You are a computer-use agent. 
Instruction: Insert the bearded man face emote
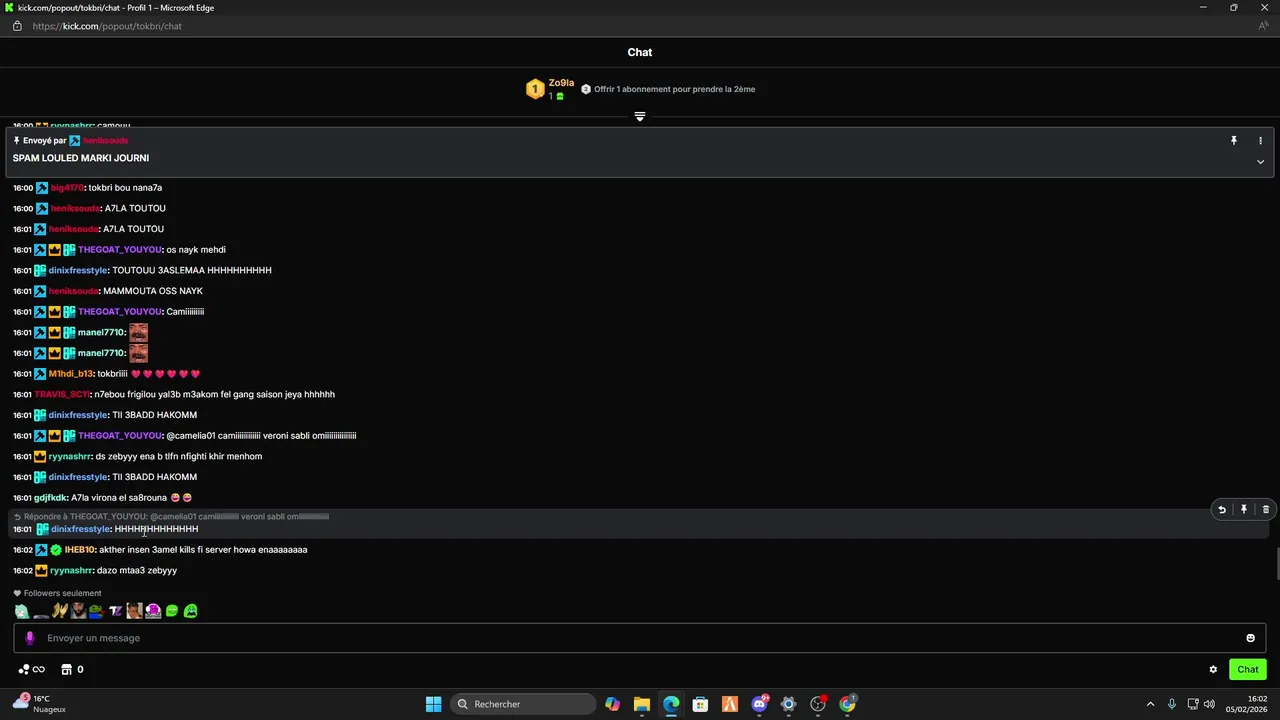pos(78,611)
